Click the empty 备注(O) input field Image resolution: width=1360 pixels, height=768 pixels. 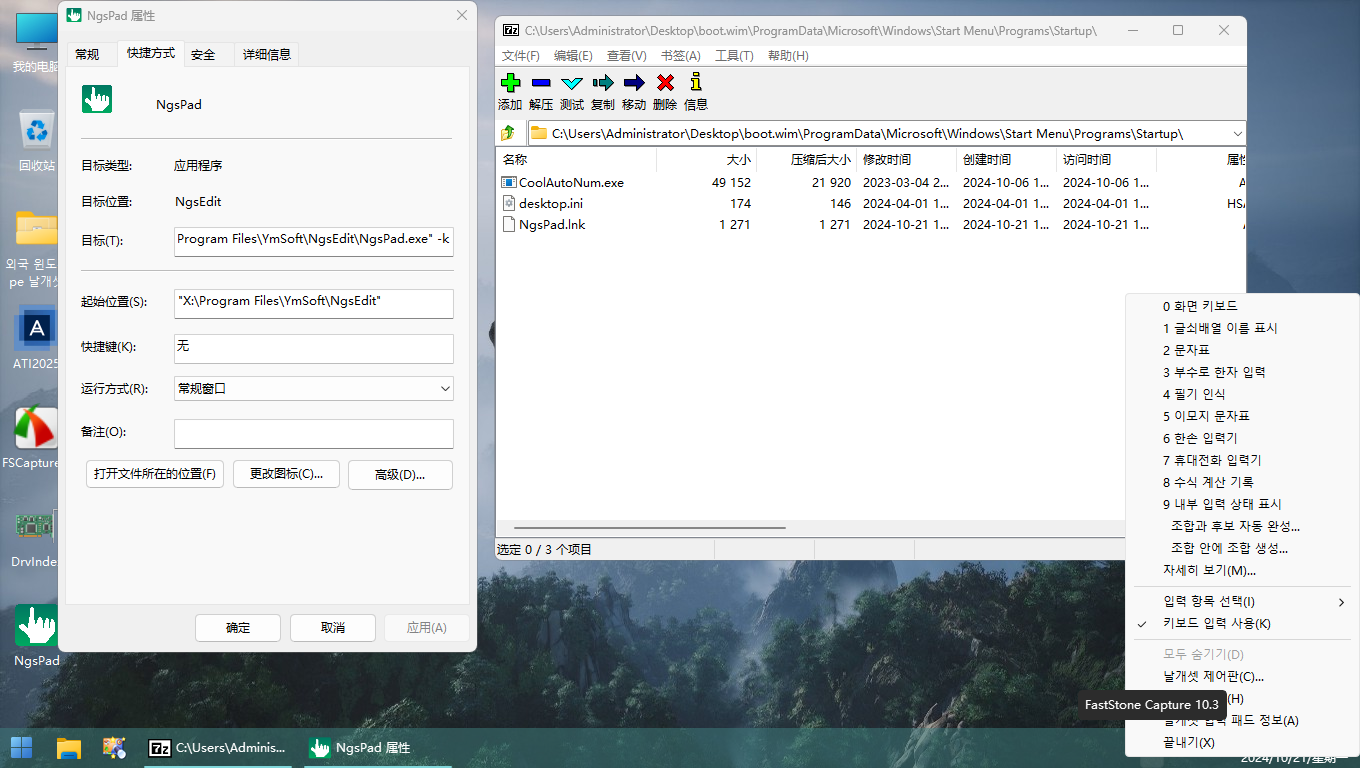[314, 433]
